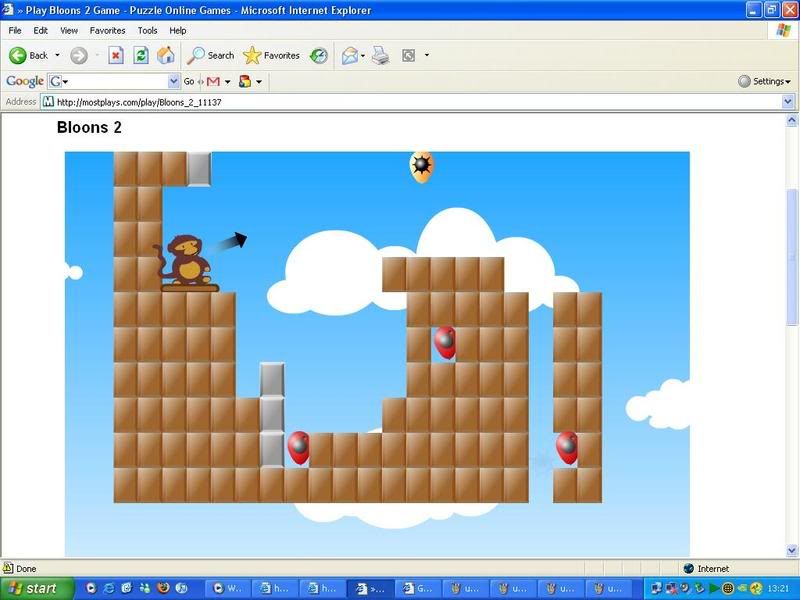This screenshot has height=600, width=800.
Task: Click the Bloons 2 page heading
Action: click(89, 128)
